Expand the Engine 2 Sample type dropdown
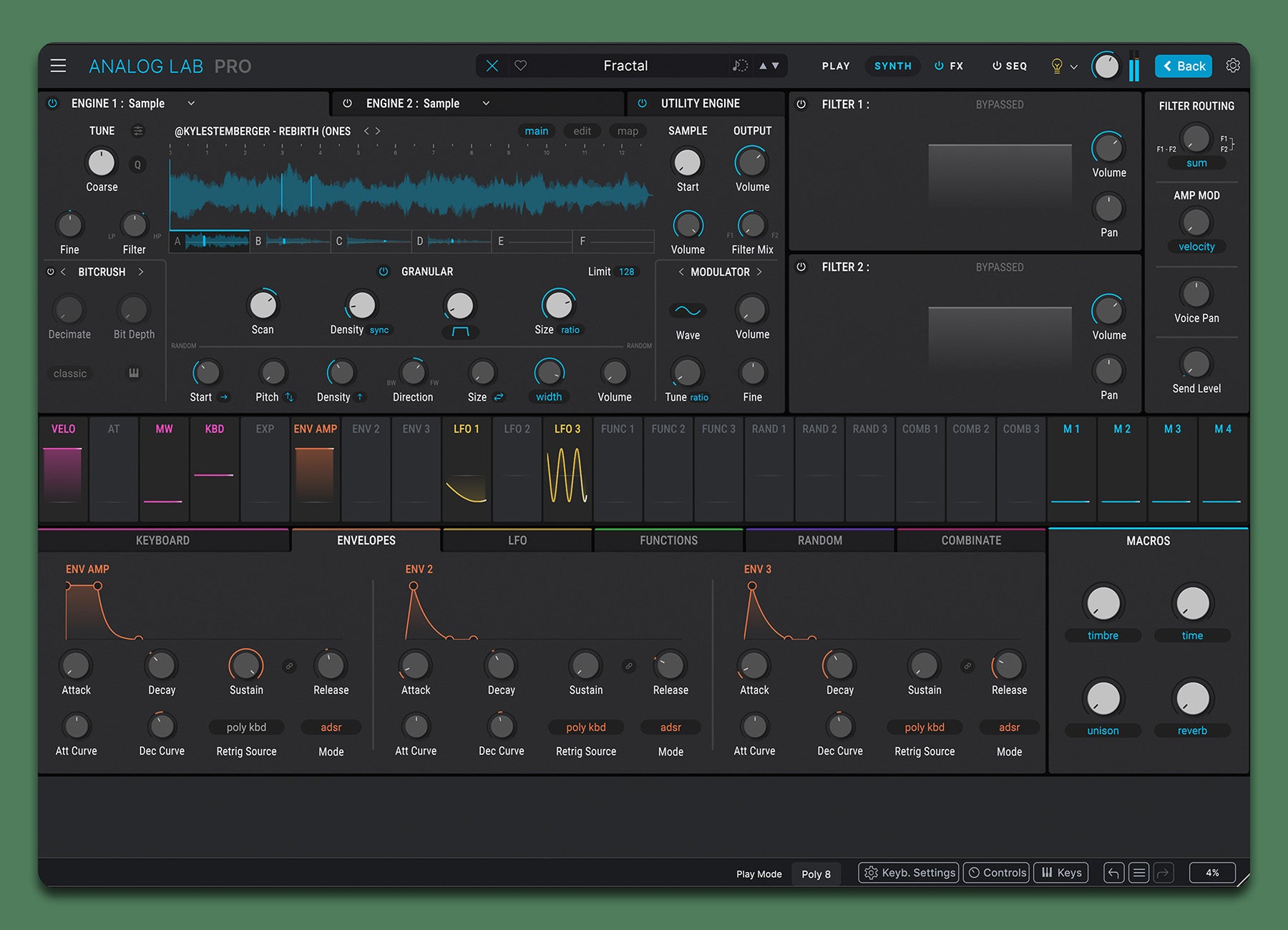Screen dimensions: 1288x930 point(486,103)
